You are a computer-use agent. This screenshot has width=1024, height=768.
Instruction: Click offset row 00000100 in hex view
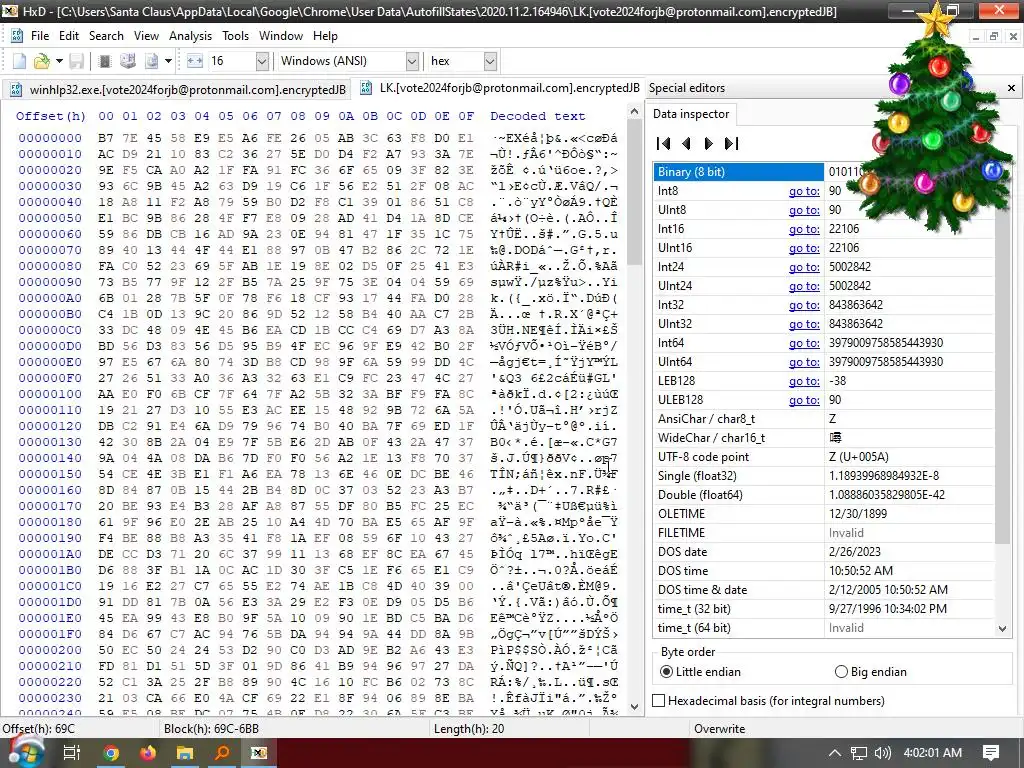(x=50, y=394)
